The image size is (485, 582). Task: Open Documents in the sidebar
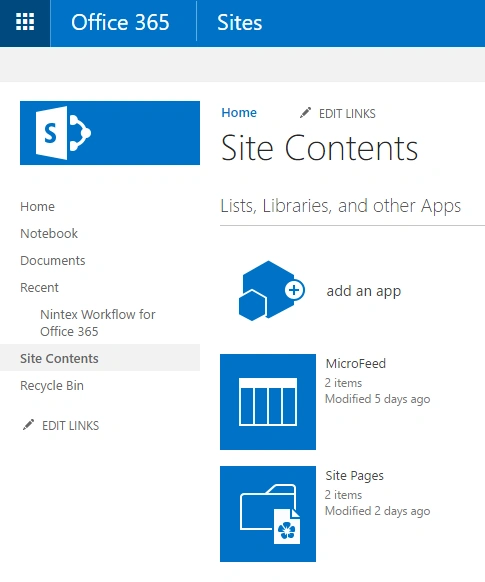[53, 261]
